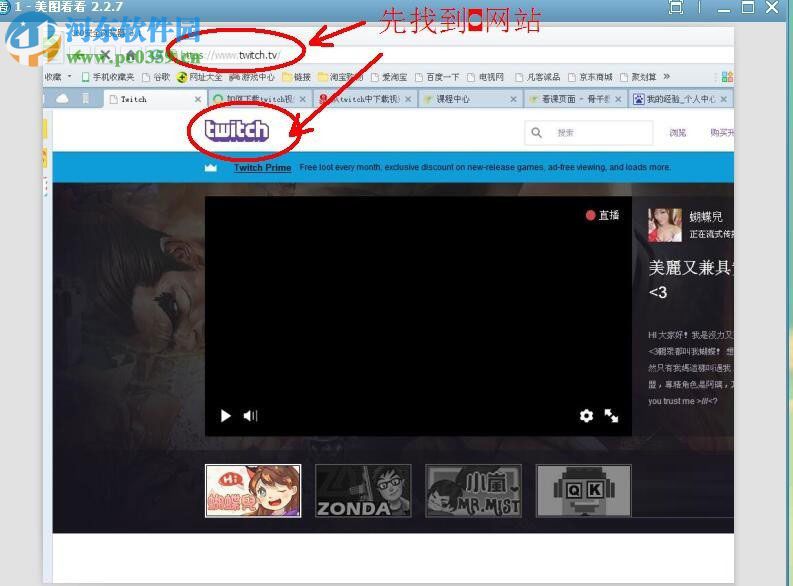The height and width of the screenshot is (586, 793).
Task: Switch to the 看课页面 tab
Action: 575,99
